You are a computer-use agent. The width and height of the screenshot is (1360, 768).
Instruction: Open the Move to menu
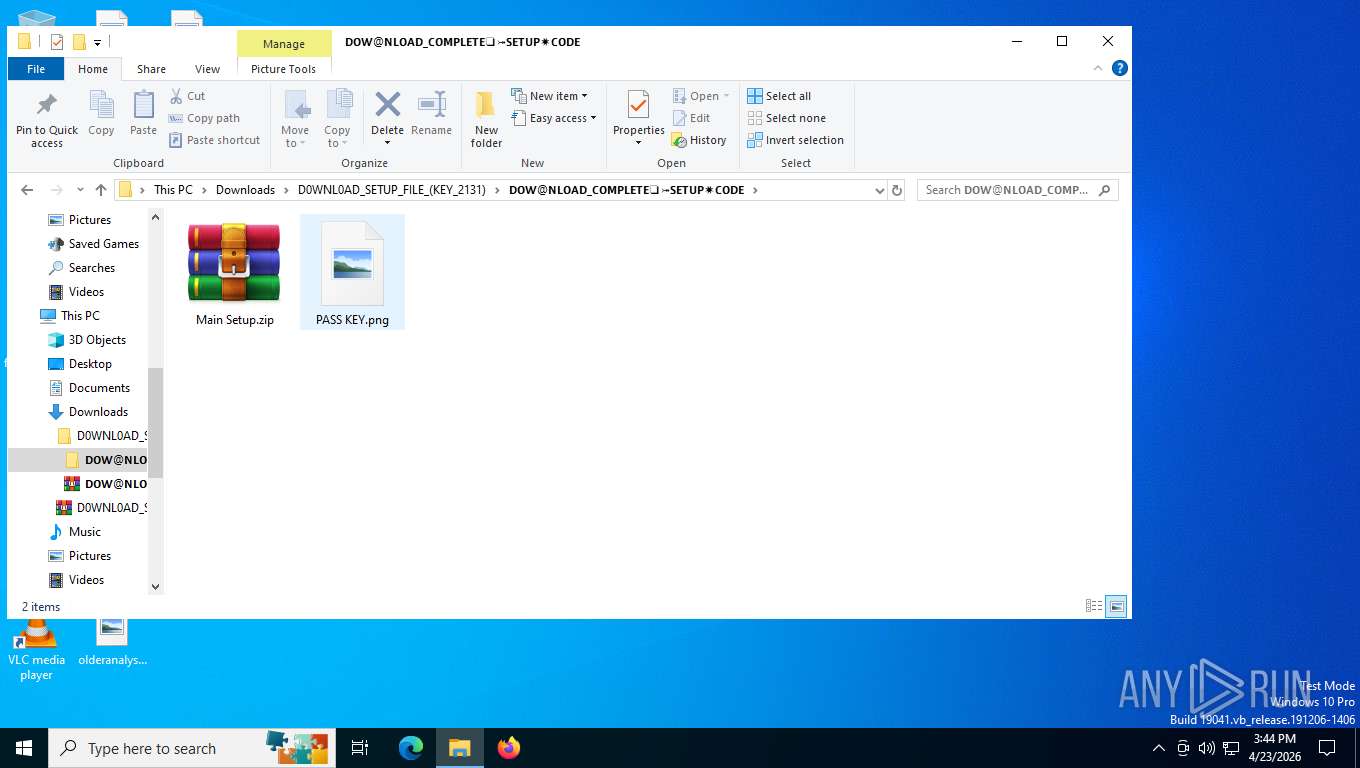point(295,119)
